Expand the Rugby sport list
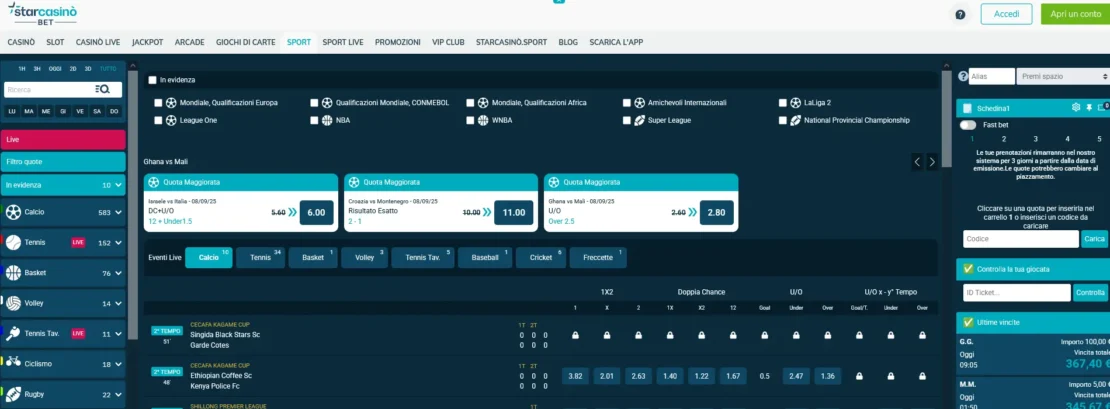Image resolution: width=1110 pixels, height=409 pixels. (x=118, y=394)
